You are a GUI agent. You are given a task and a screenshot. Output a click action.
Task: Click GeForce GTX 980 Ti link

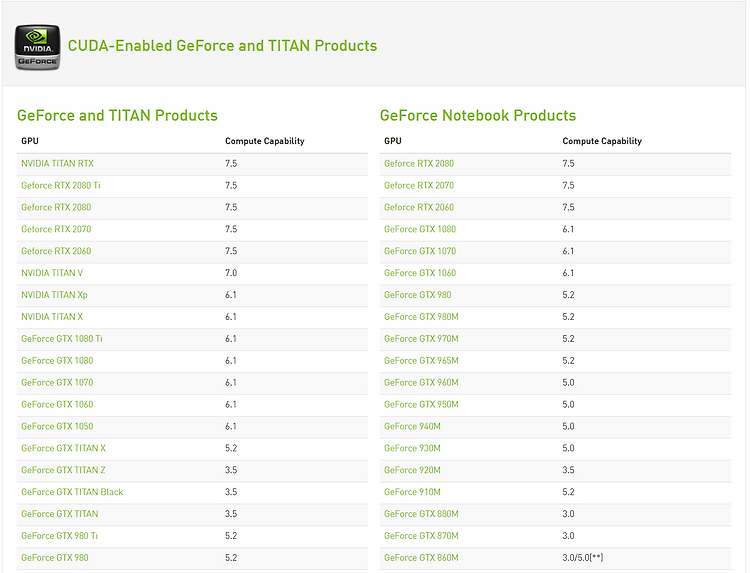(59, 536)
